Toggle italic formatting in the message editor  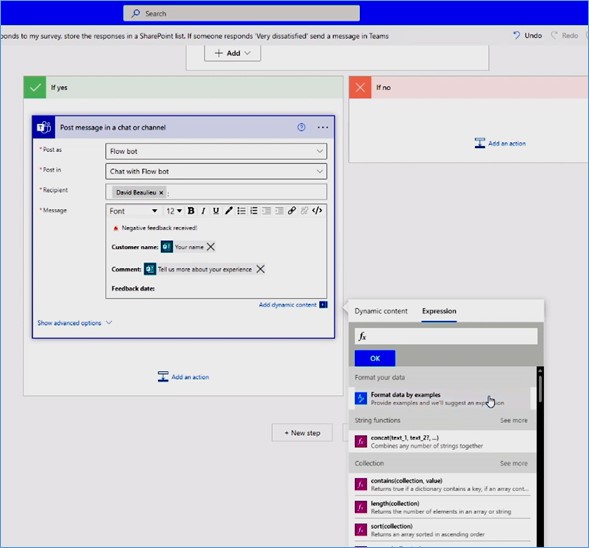click(x=203, y=211)
